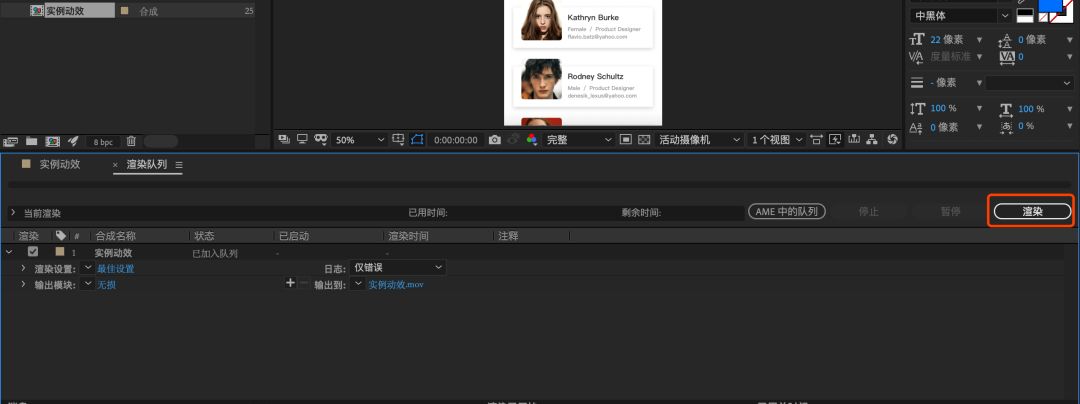The image size is (1080, 404).
Task: Create a new folder in project panel
Action: (31, 141)
